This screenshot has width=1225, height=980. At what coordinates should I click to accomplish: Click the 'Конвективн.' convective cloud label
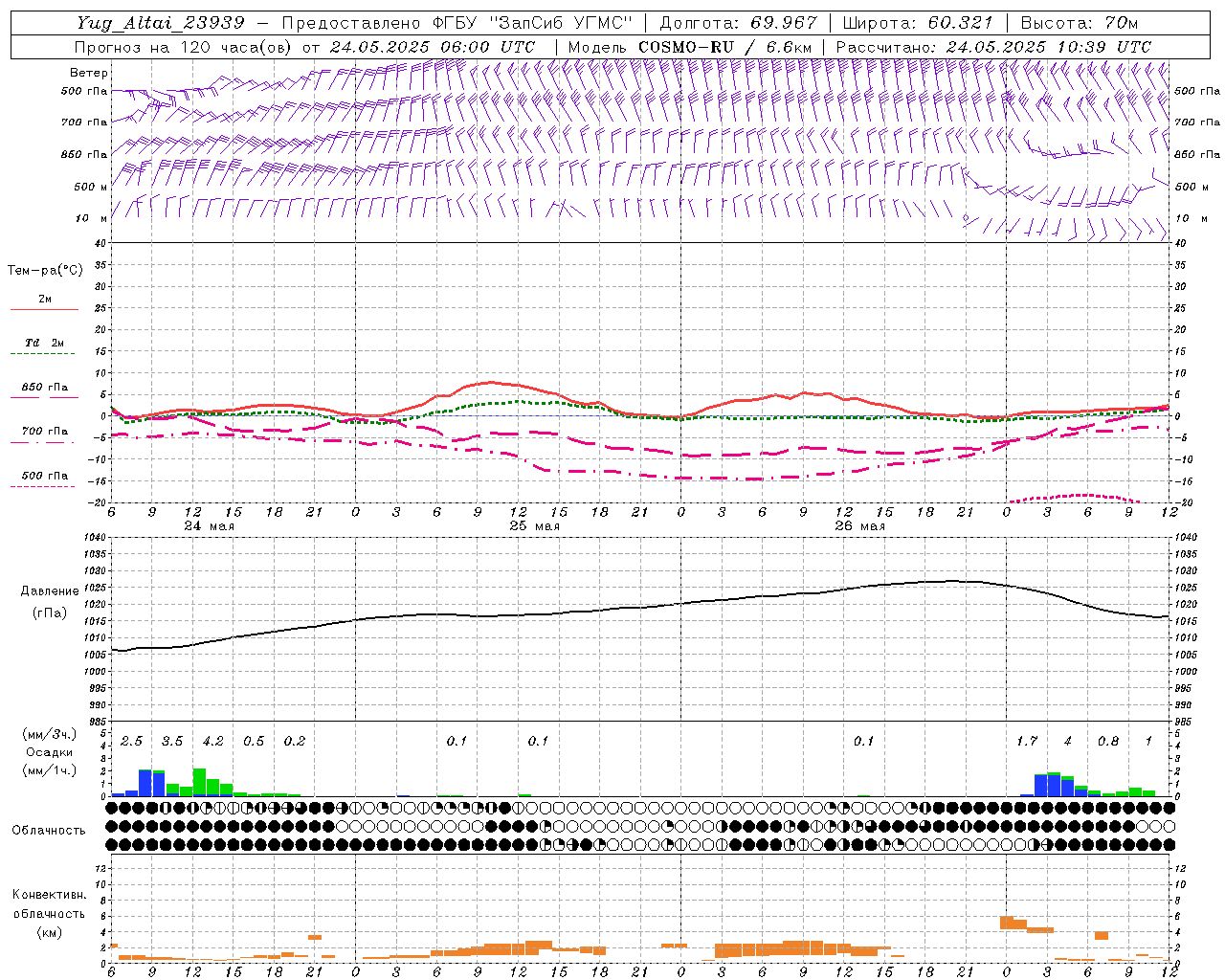point(50,895)
